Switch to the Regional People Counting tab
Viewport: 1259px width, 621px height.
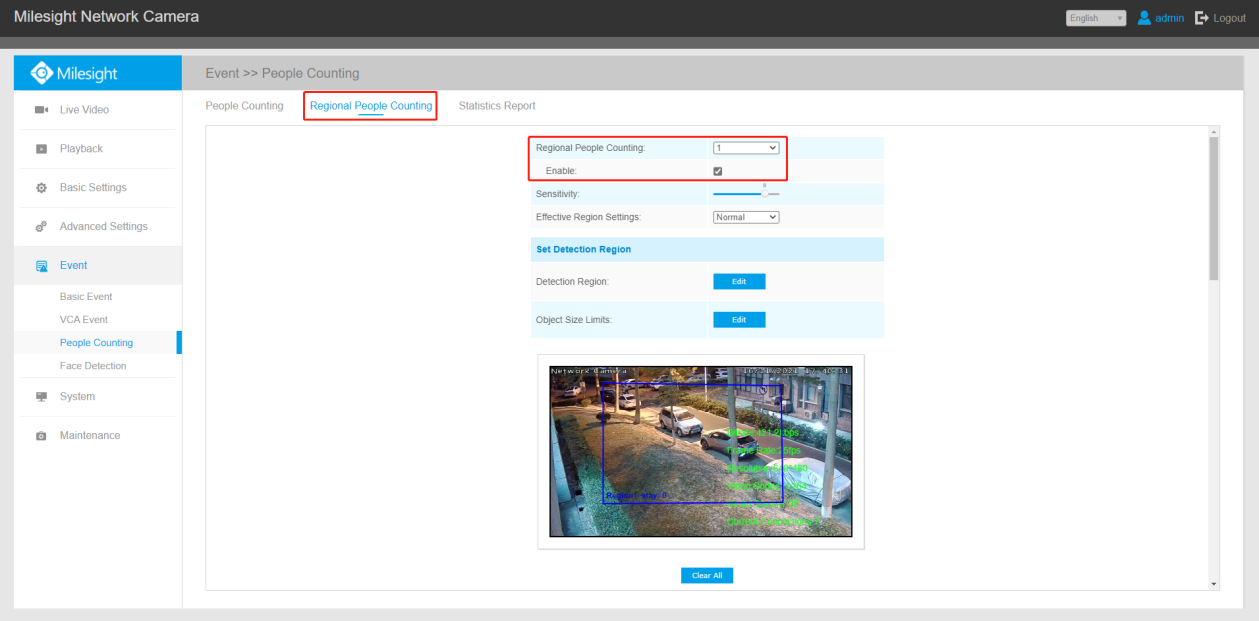371,106
